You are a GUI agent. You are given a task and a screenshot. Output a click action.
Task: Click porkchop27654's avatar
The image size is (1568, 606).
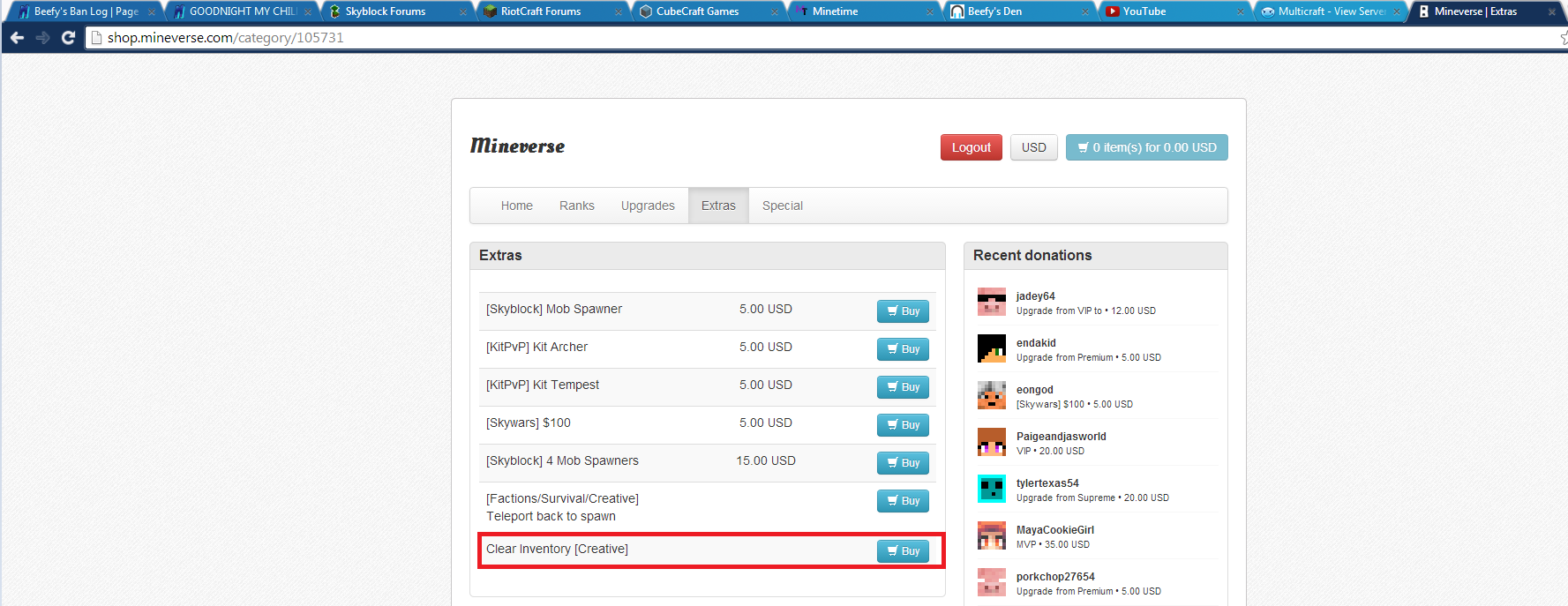point(992,582)
